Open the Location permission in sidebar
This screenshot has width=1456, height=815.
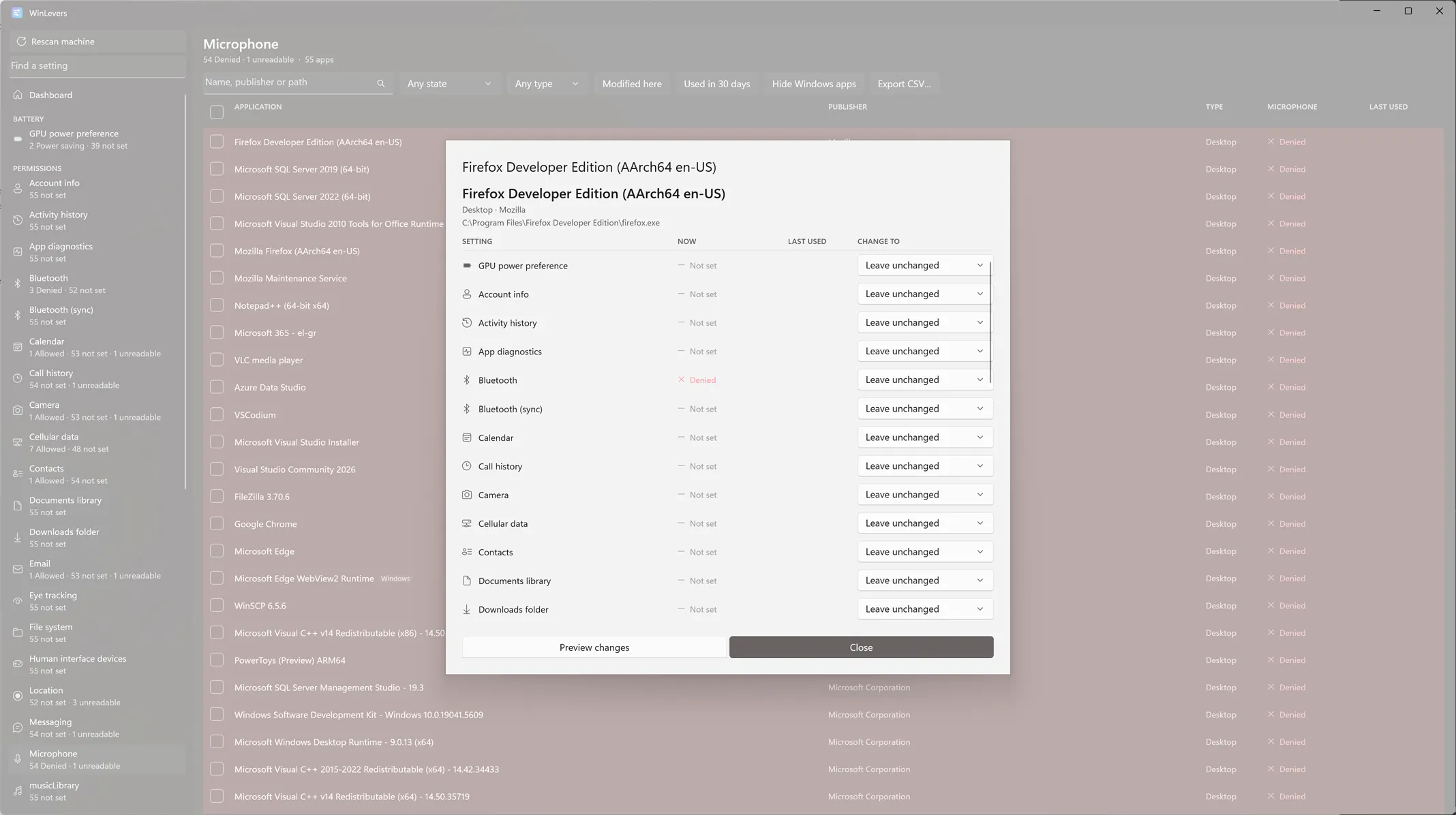tap(97, 696)
